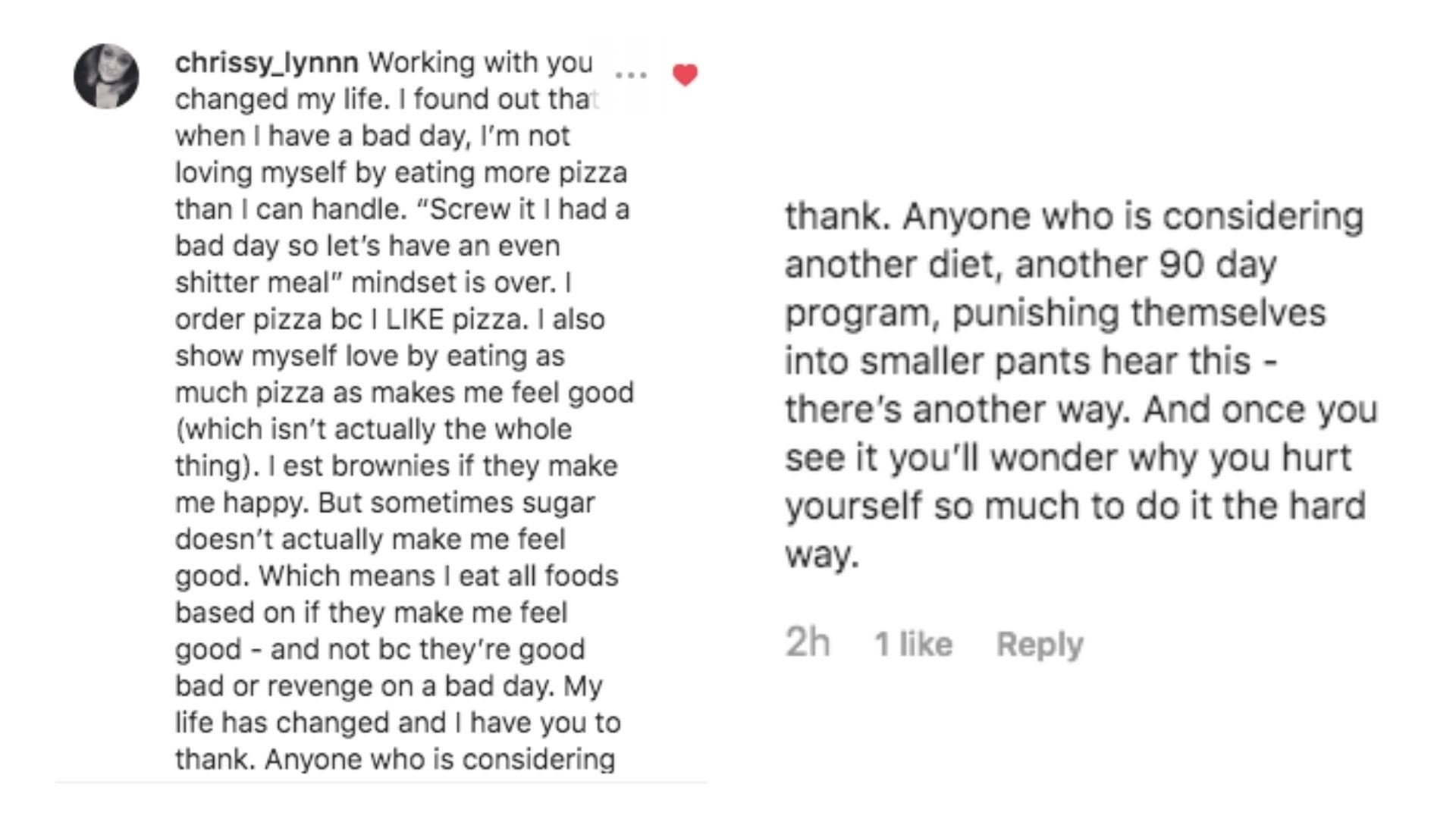Click the text "bad or revenge on a bad day"
The image size is (1456, 819).
pyautogui.click(x=356, y=686)
